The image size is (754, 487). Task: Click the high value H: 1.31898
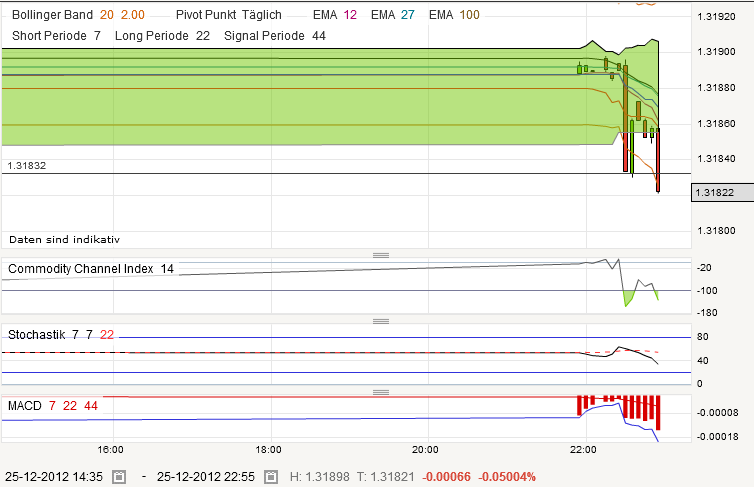pos(320,477)
